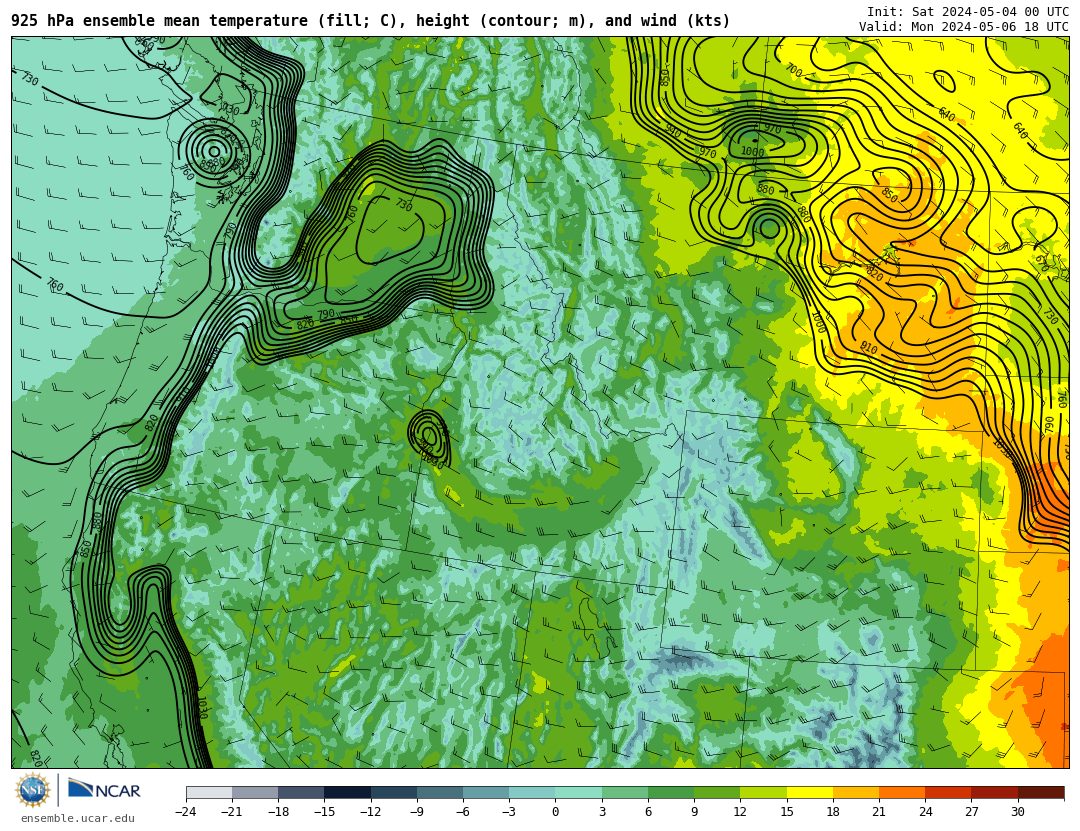Screen dimensions: 1080x831
Task: Click the colorbar label '21'
Action: click(879, 812)
